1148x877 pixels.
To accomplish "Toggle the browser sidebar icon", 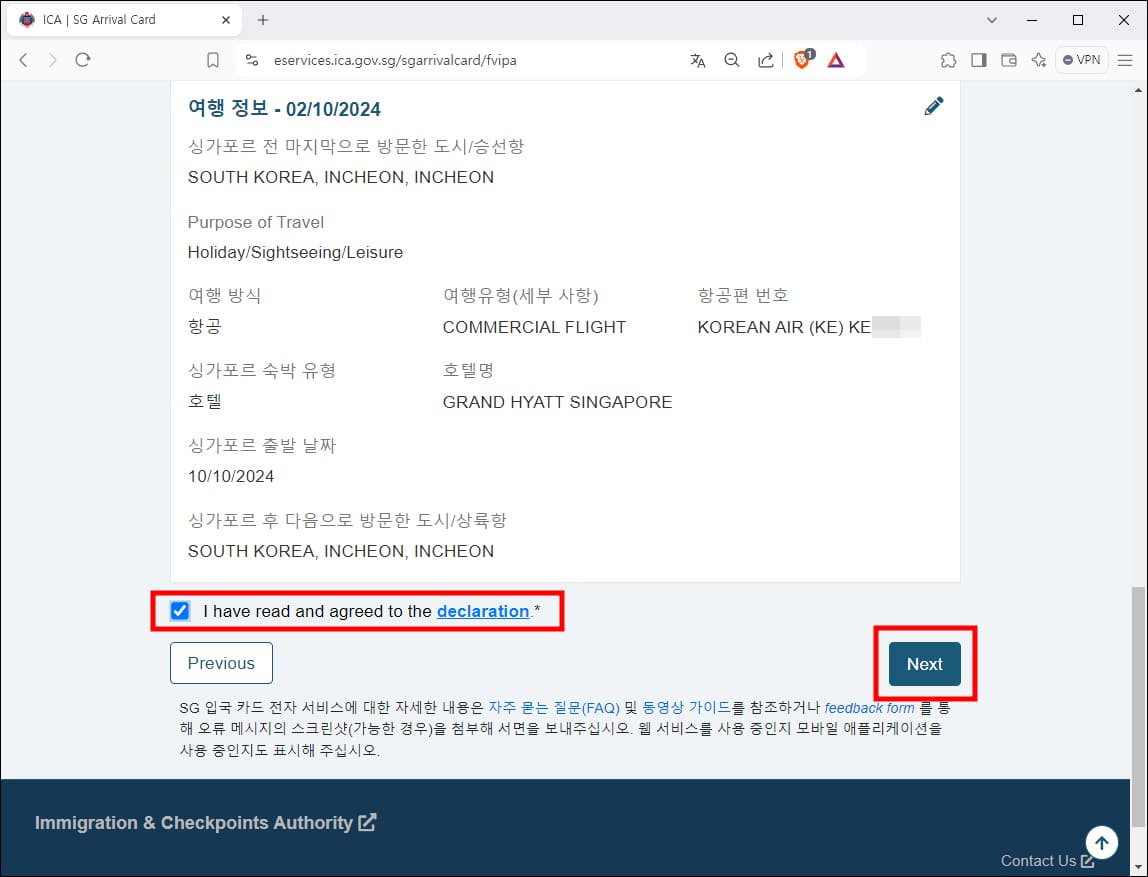I will click(978, 60).
